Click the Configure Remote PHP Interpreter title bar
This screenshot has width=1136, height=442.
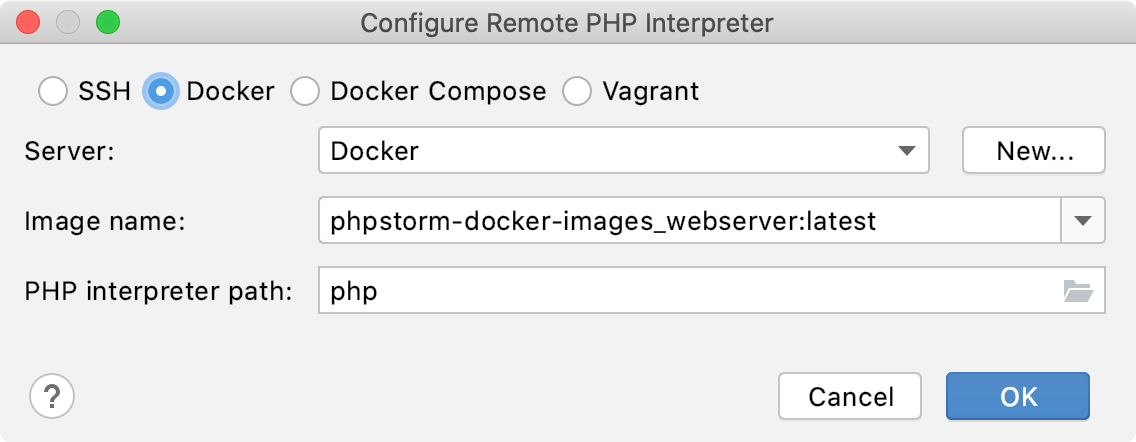(x=567, y=22)
